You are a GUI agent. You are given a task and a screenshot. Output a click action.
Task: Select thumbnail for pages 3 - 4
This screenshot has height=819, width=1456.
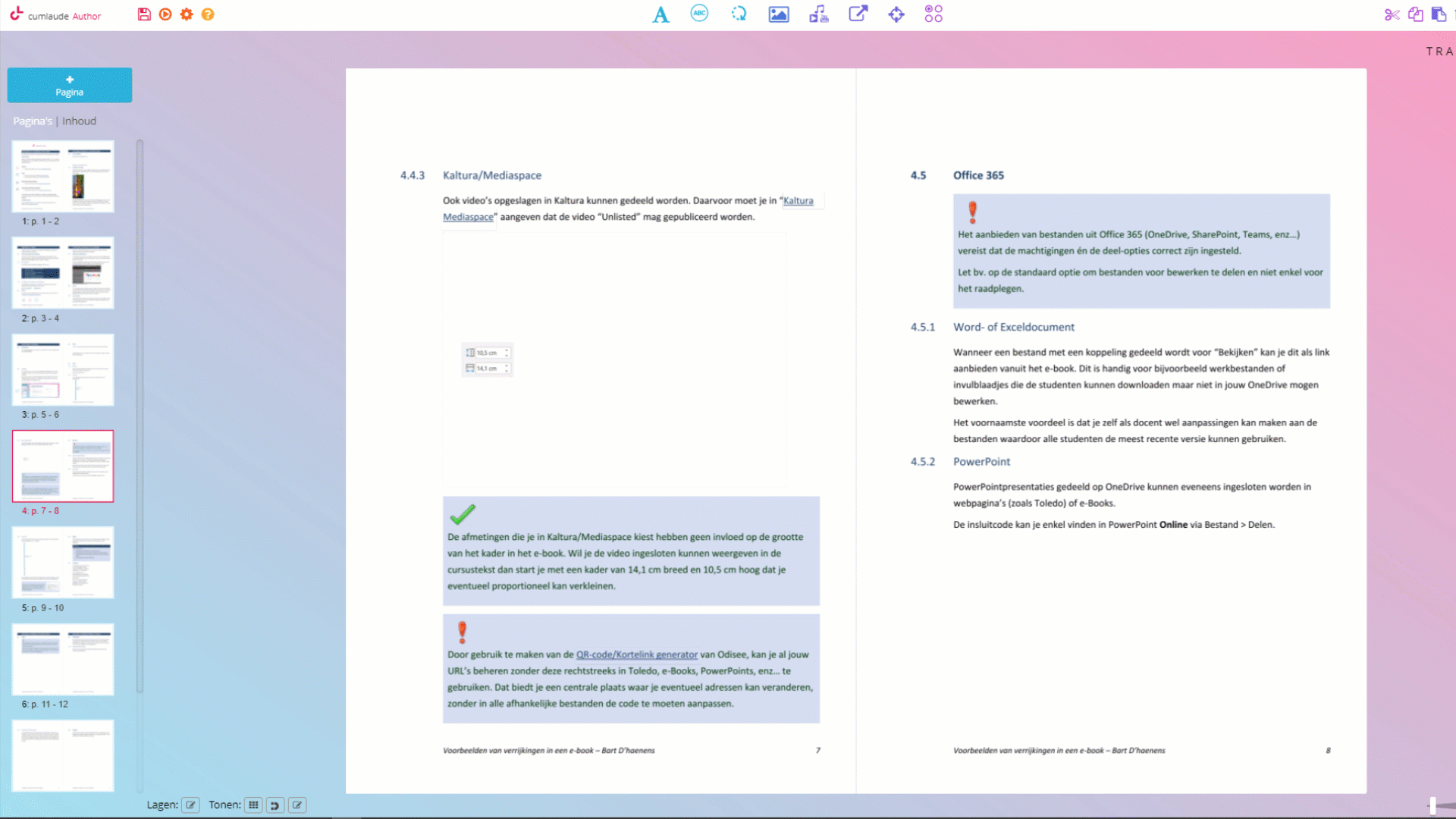(63, 273)
